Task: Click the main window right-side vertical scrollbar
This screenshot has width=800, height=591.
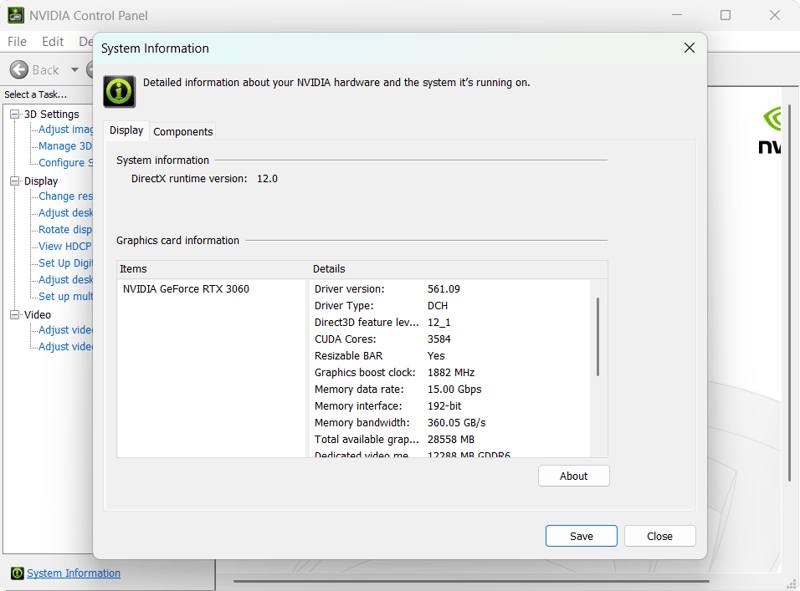Action: tap(790, 293)
